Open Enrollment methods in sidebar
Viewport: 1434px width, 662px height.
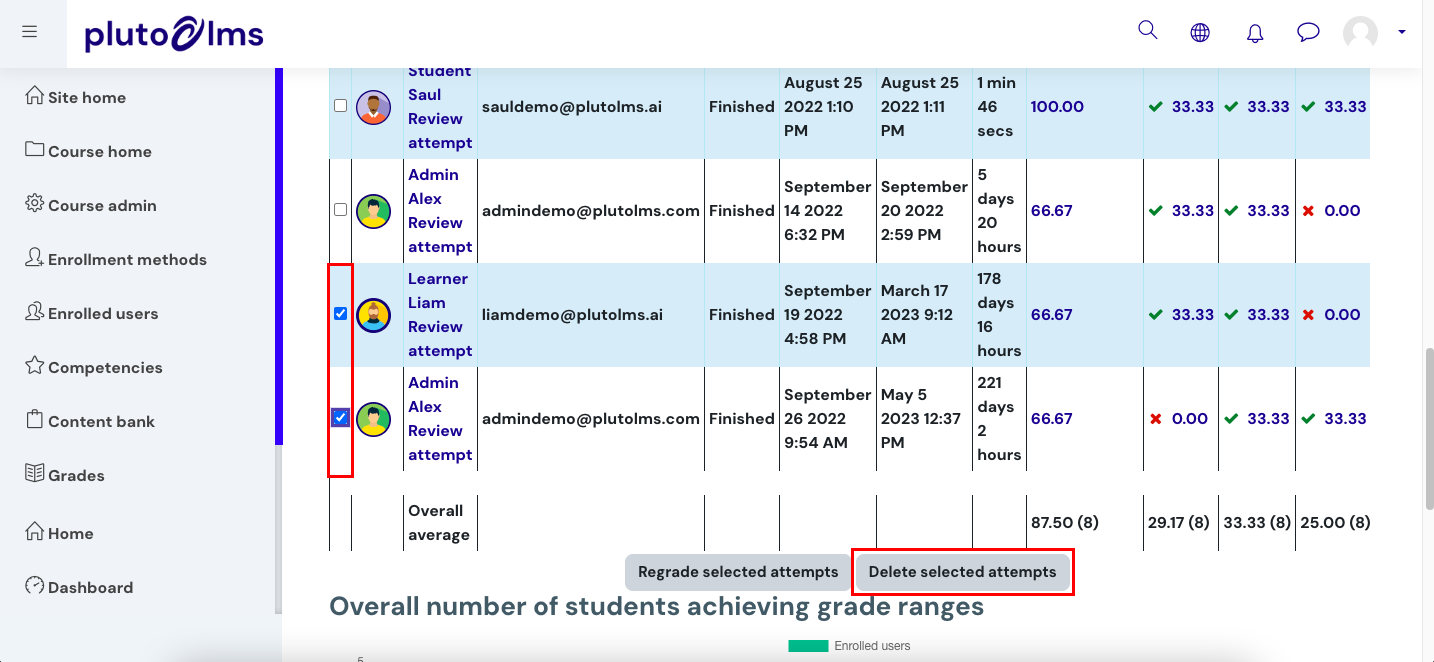click(116, 259)
